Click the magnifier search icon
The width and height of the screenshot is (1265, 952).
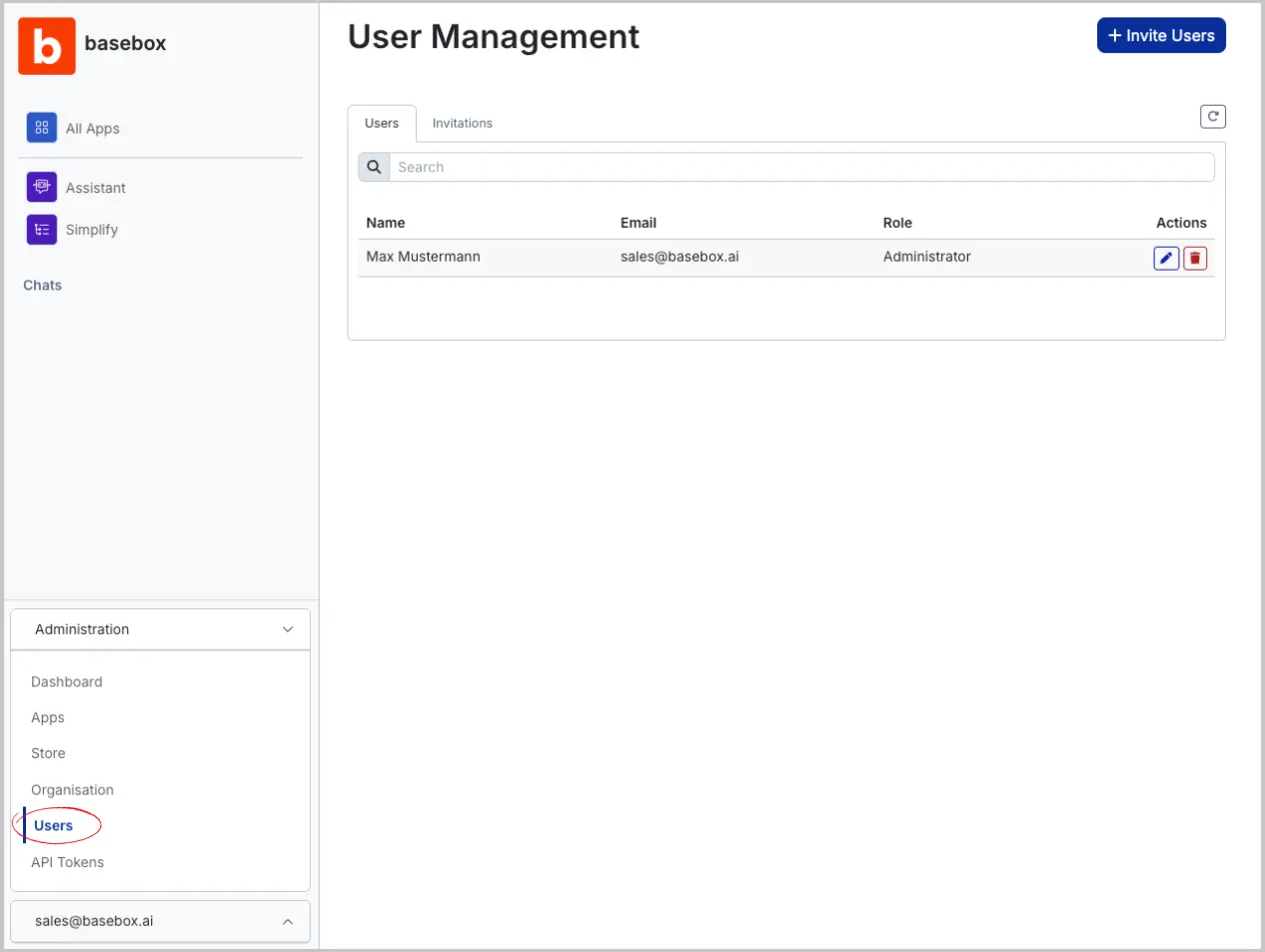pos(374,167)
